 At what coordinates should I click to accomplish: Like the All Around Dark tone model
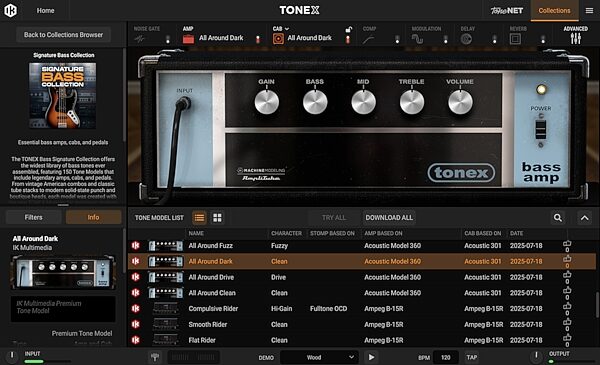click(567, 259)
